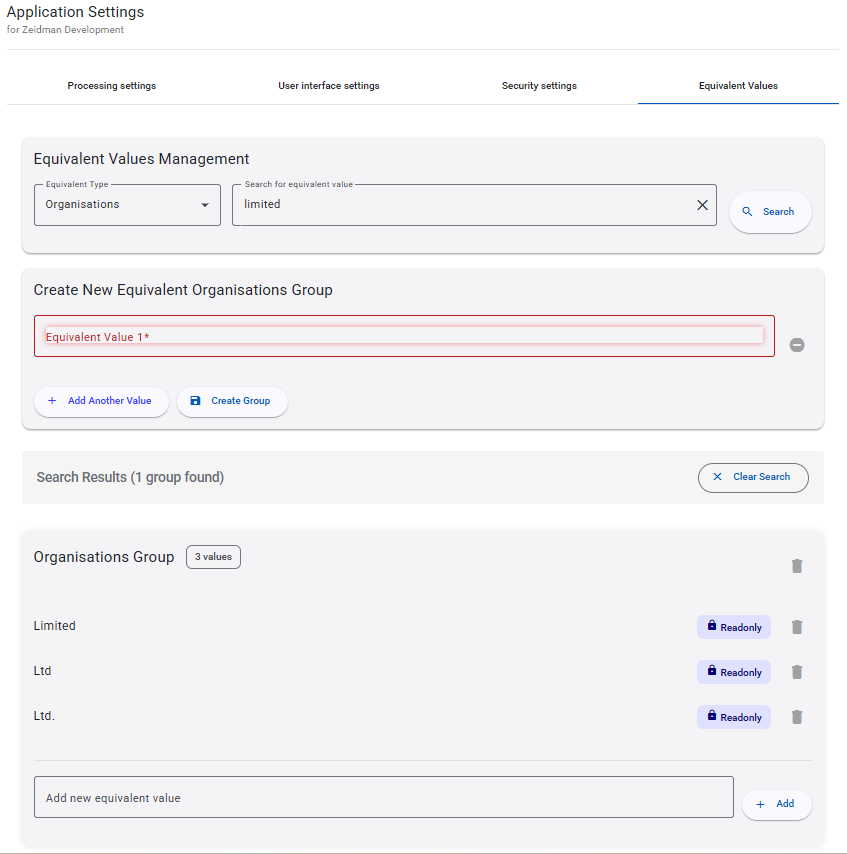Screen dimensions: 847x854
Task: Clear the search field with the X icon
Action: tap(702, 205)
